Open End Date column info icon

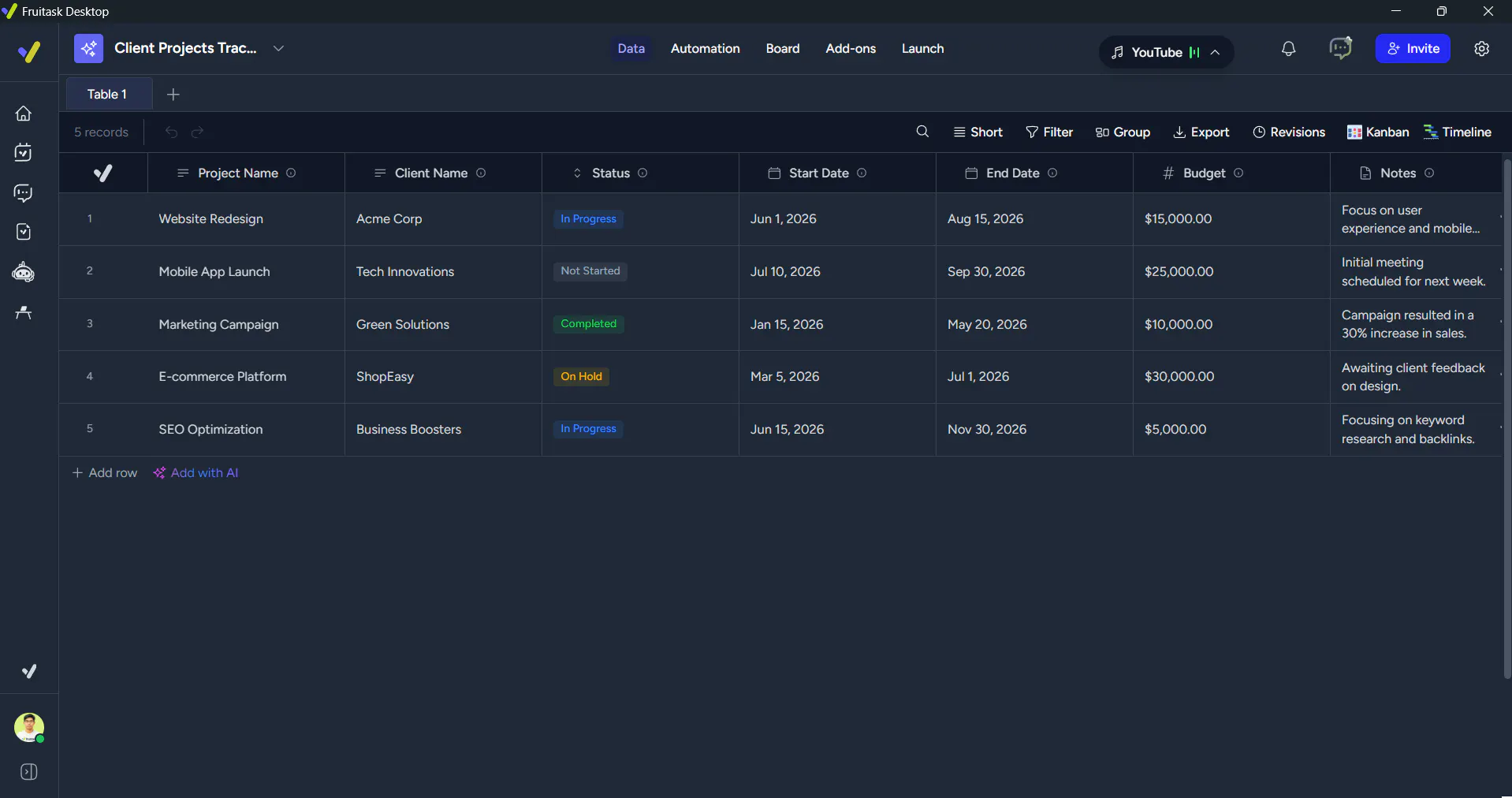tap(1052, 173)
